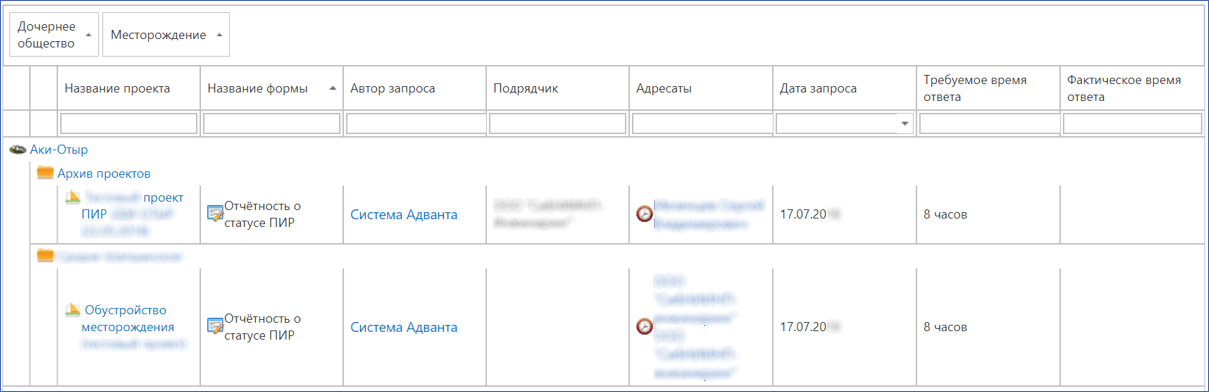Click the form icon in the проект ПИР row

(x=215, y=214)
